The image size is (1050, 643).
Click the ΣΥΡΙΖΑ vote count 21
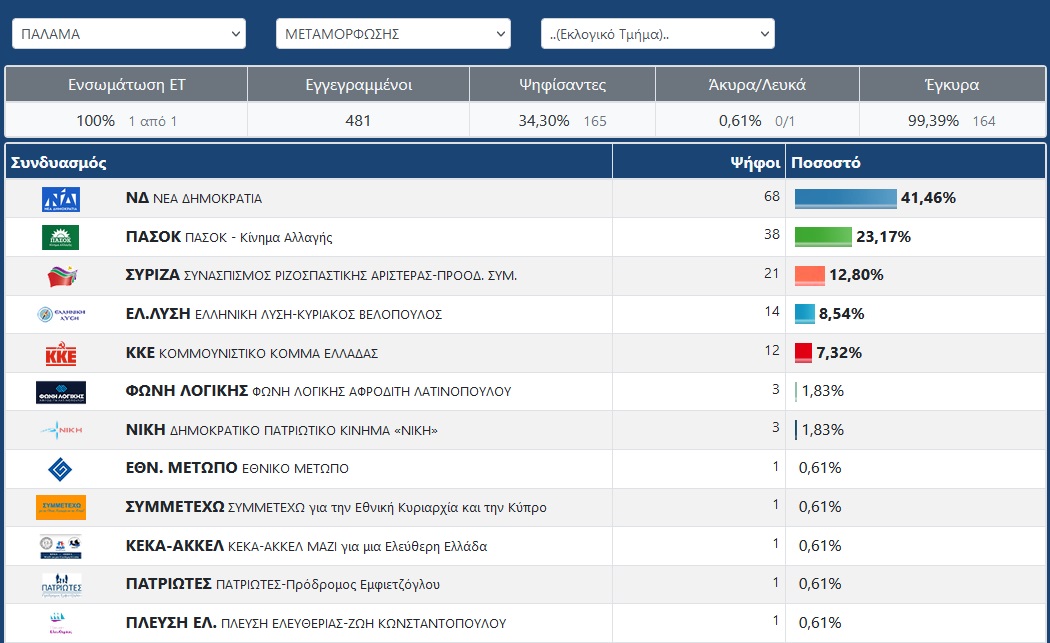pos(771,273)
